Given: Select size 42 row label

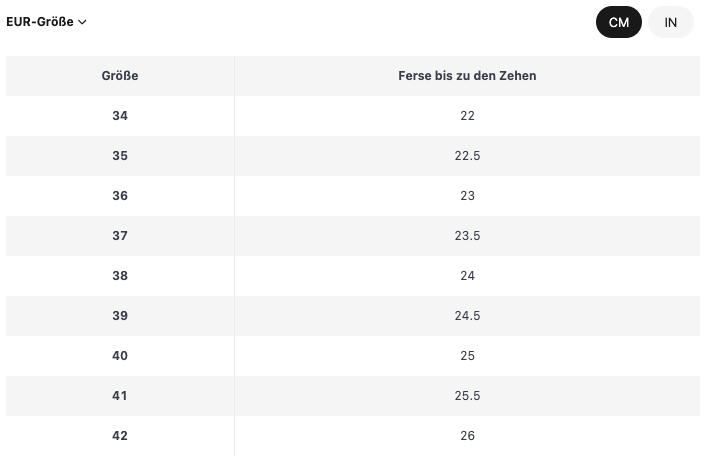Looking at the screenshot, I should click(120, 436).
